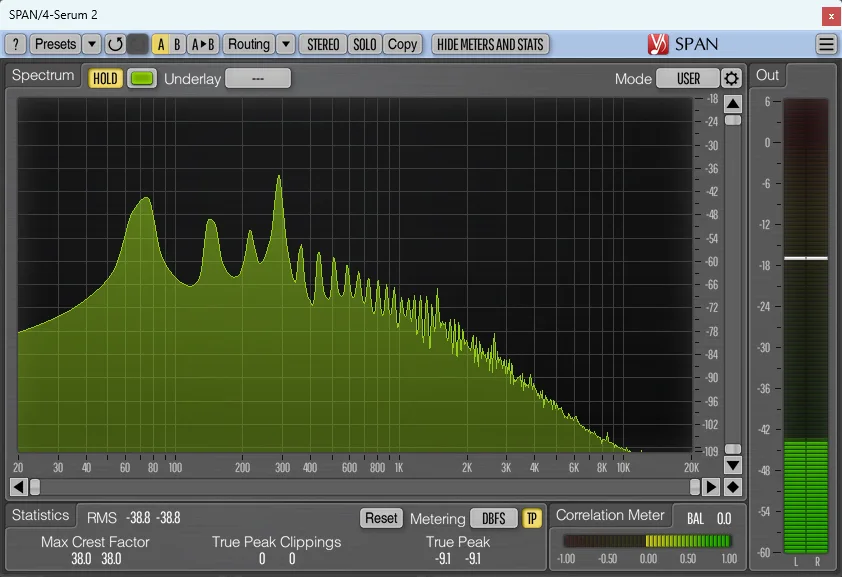
Task: Toggle SOLO monitoring on
Action: 364,44
